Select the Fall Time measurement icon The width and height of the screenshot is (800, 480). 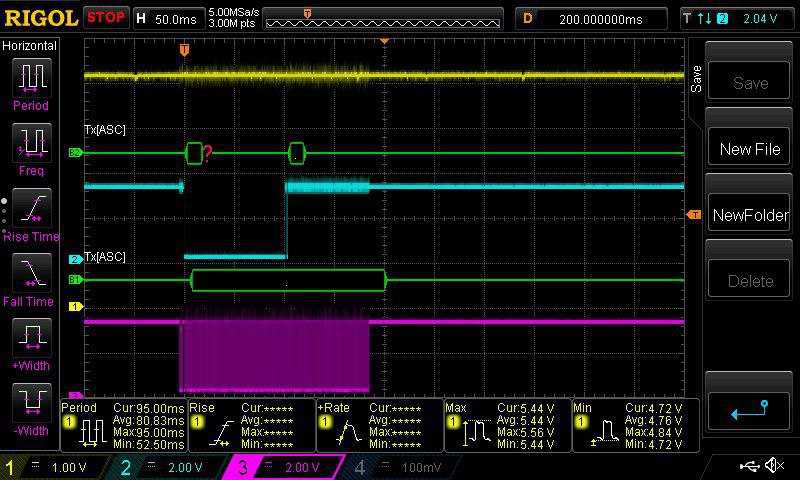pyautogui.click(x=32, y=273)
